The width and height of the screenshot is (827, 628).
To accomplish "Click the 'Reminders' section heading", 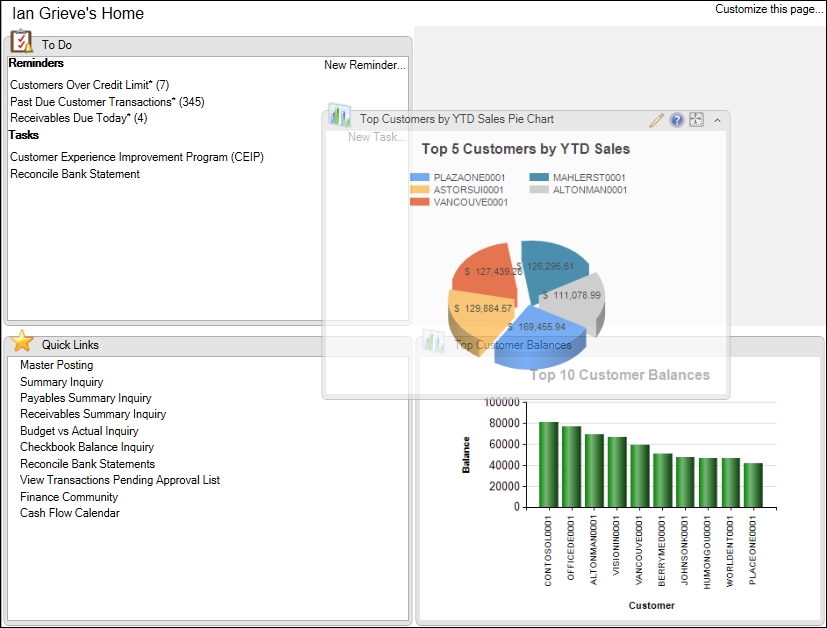I will (36, 63).
